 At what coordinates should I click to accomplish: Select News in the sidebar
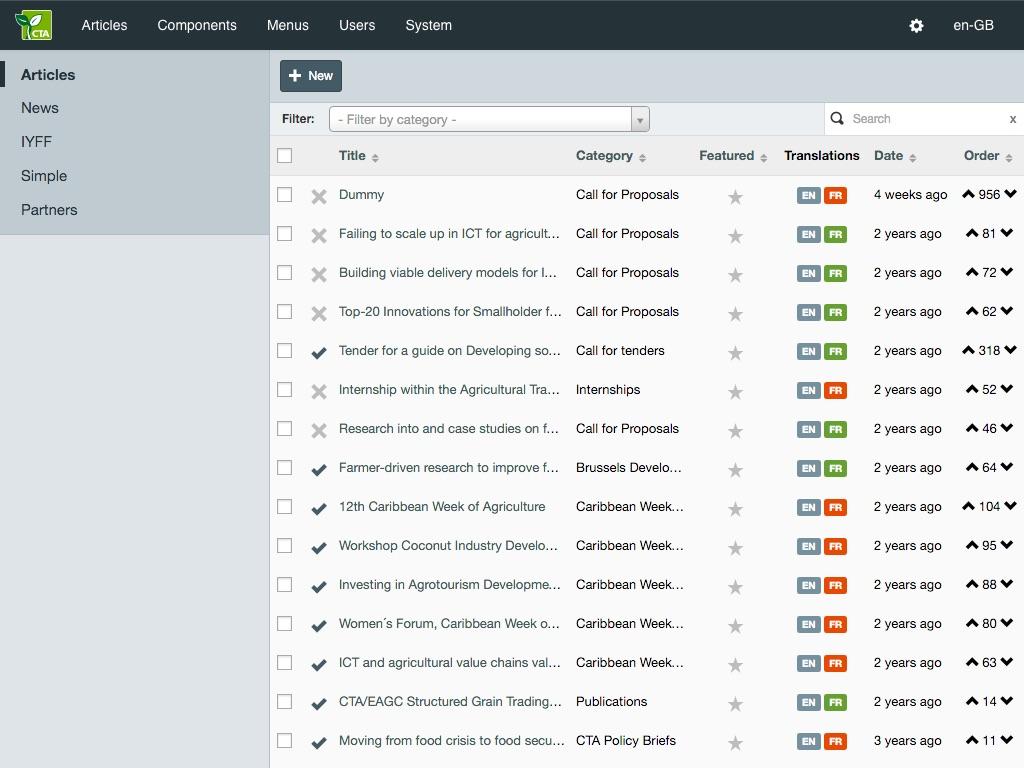point(40,108)
